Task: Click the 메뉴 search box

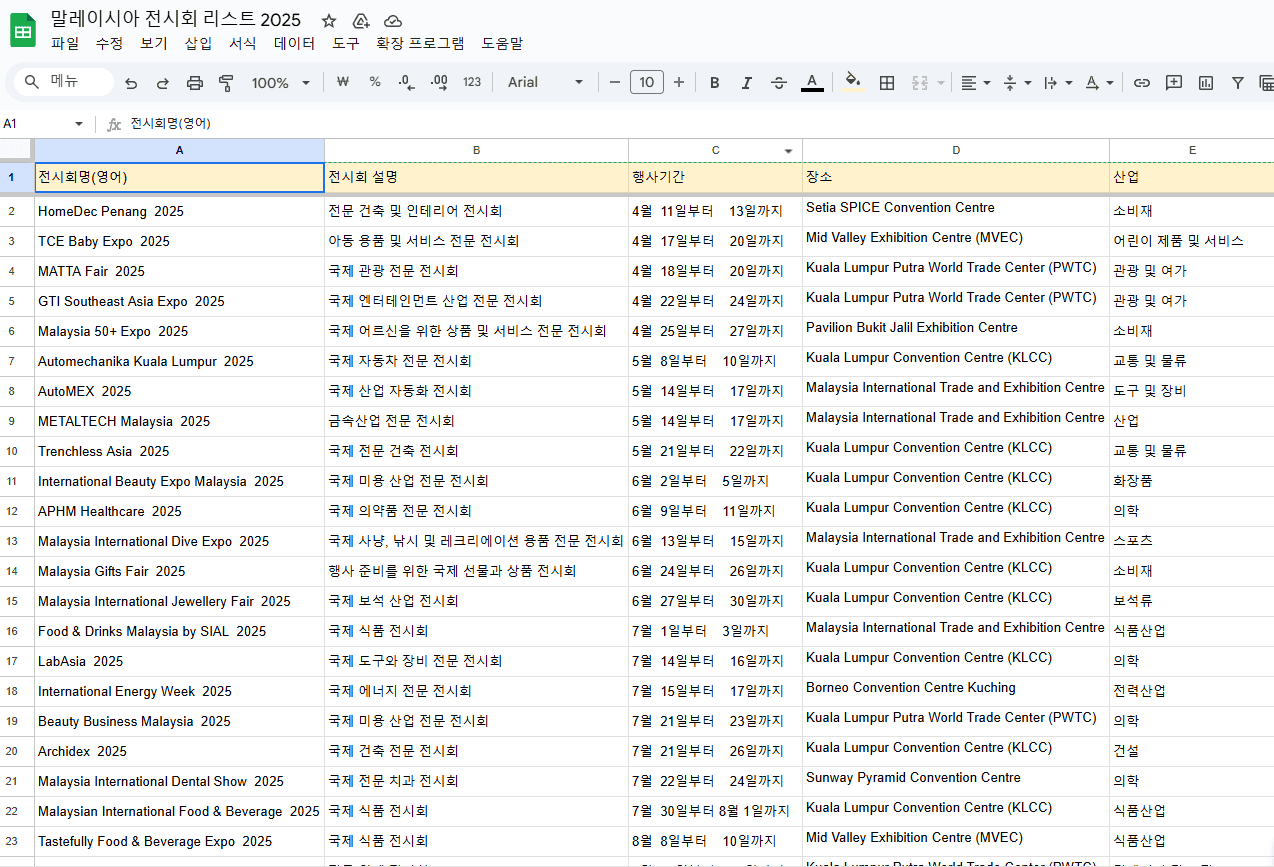Action: point(64,82)
